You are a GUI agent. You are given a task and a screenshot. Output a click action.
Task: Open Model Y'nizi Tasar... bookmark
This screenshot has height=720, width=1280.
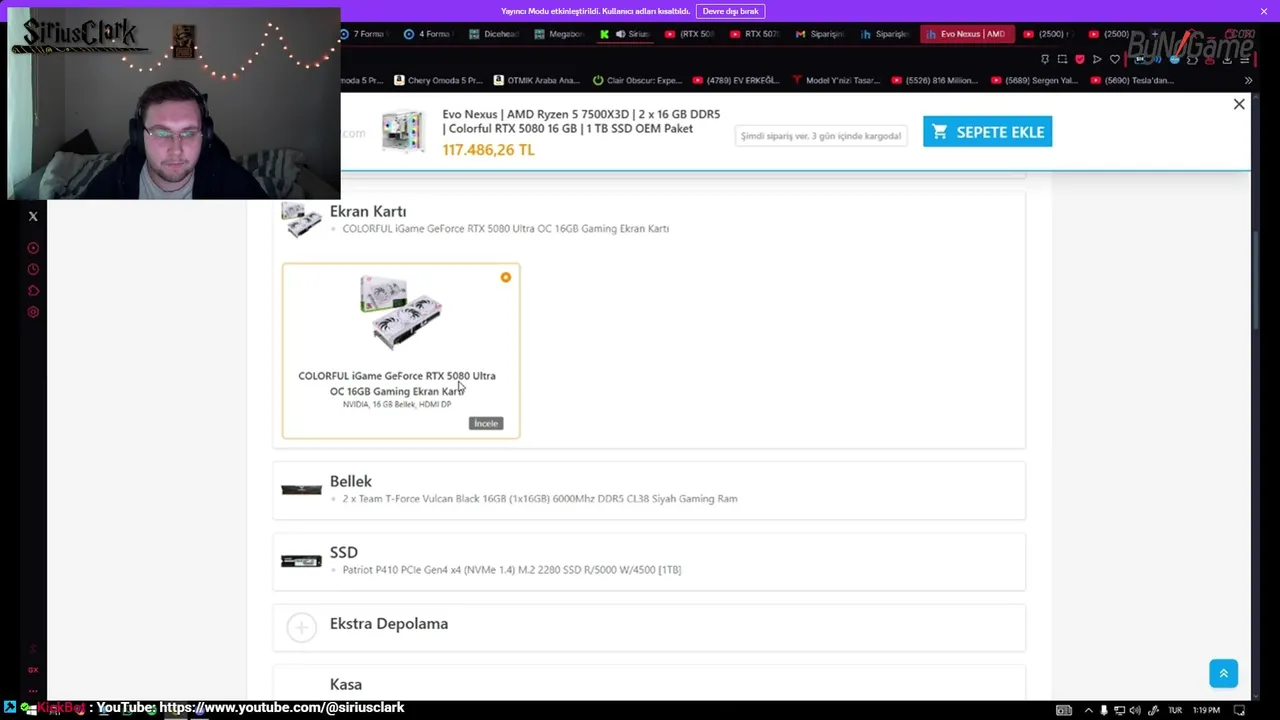click(x=836, y=80)
